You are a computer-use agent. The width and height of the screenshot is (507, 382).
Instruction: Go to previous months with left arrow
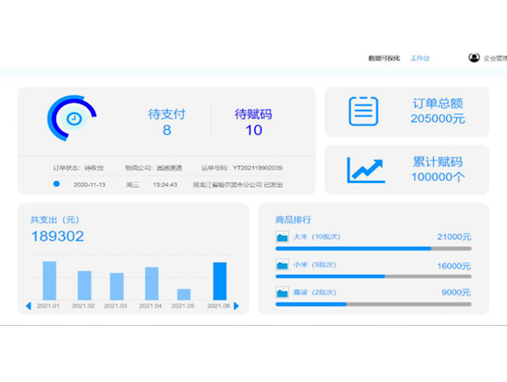[x=29, y=306]
